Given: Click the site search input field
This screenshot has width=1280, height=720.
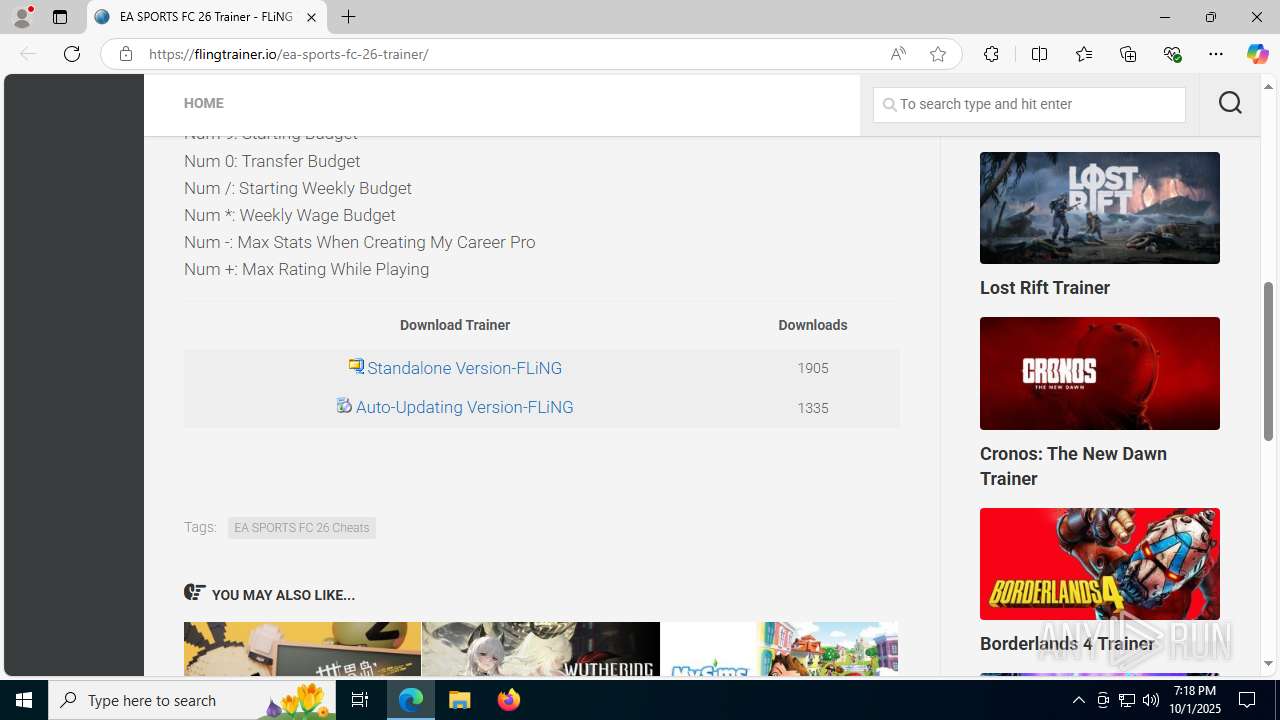Looking at the screenshot, I should click(x=1029, y=104).
